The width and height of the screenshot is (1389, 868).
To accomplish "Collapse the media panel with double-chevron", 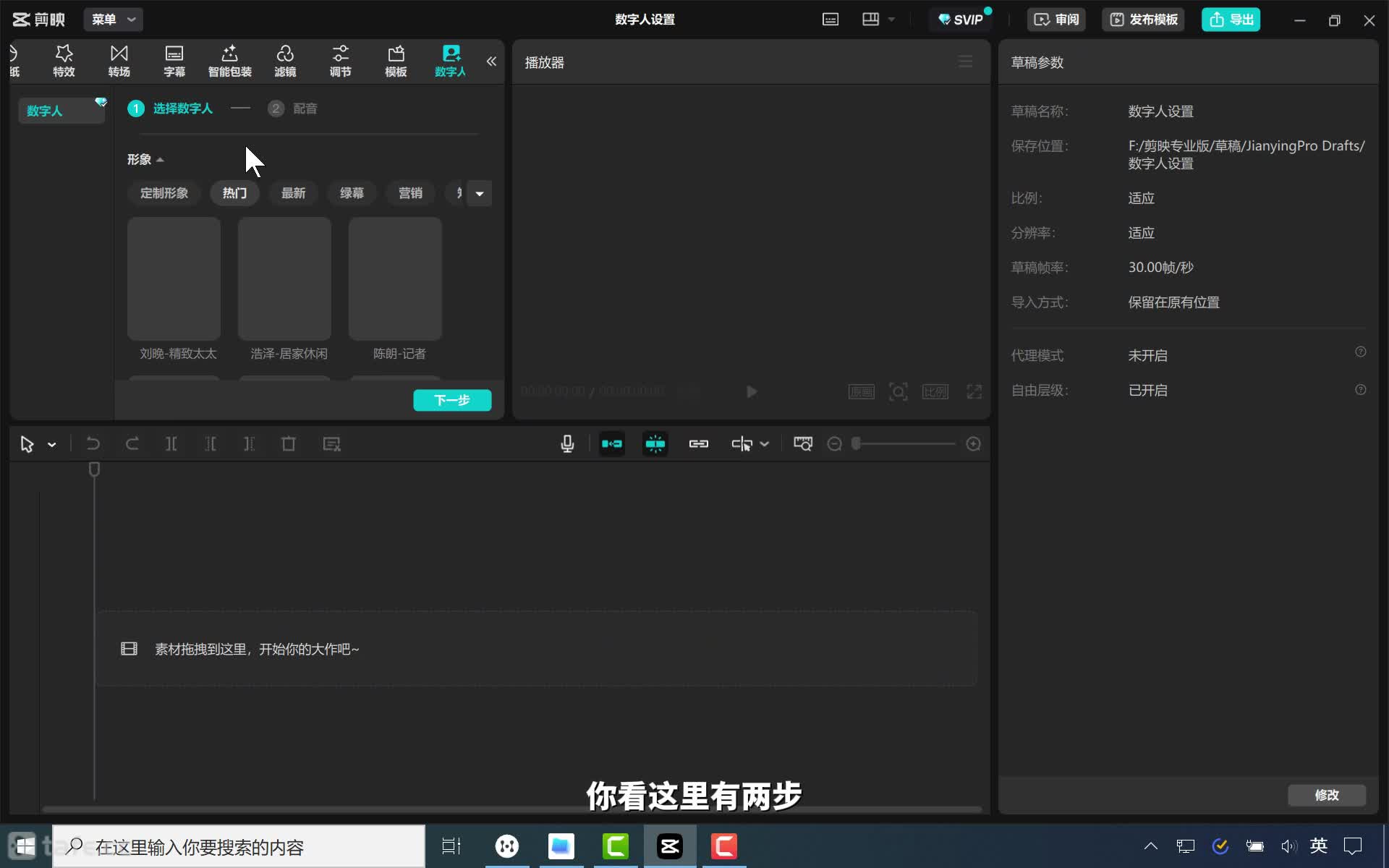I will 491,61.
